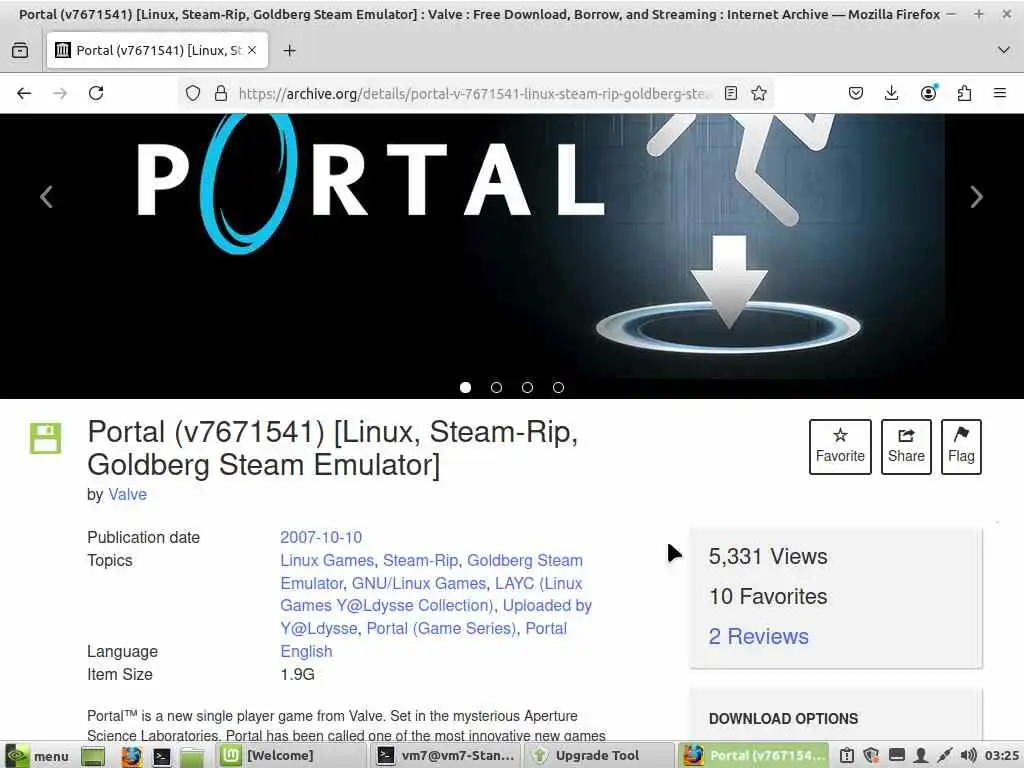Click the DOWNLOAD OPTIONS heading

click(x=783, y=718)
